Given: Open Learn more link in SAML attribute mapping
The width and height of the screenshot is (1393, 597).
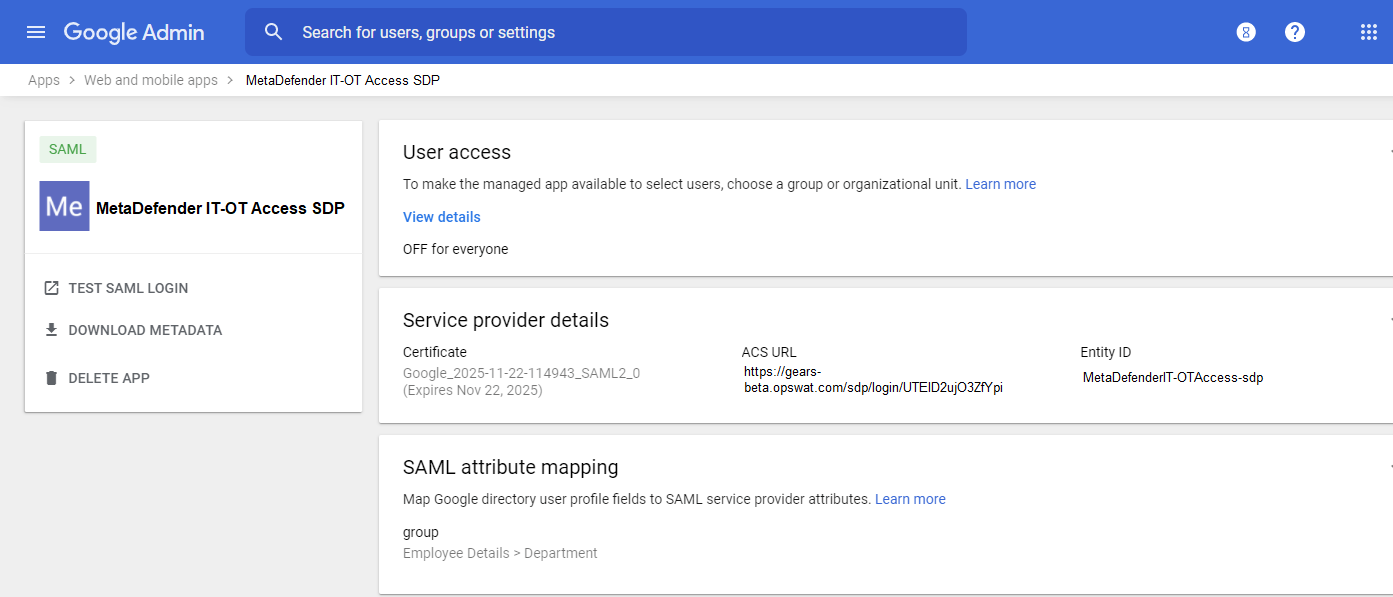Looking at the screenshot, I should (910, 499).
